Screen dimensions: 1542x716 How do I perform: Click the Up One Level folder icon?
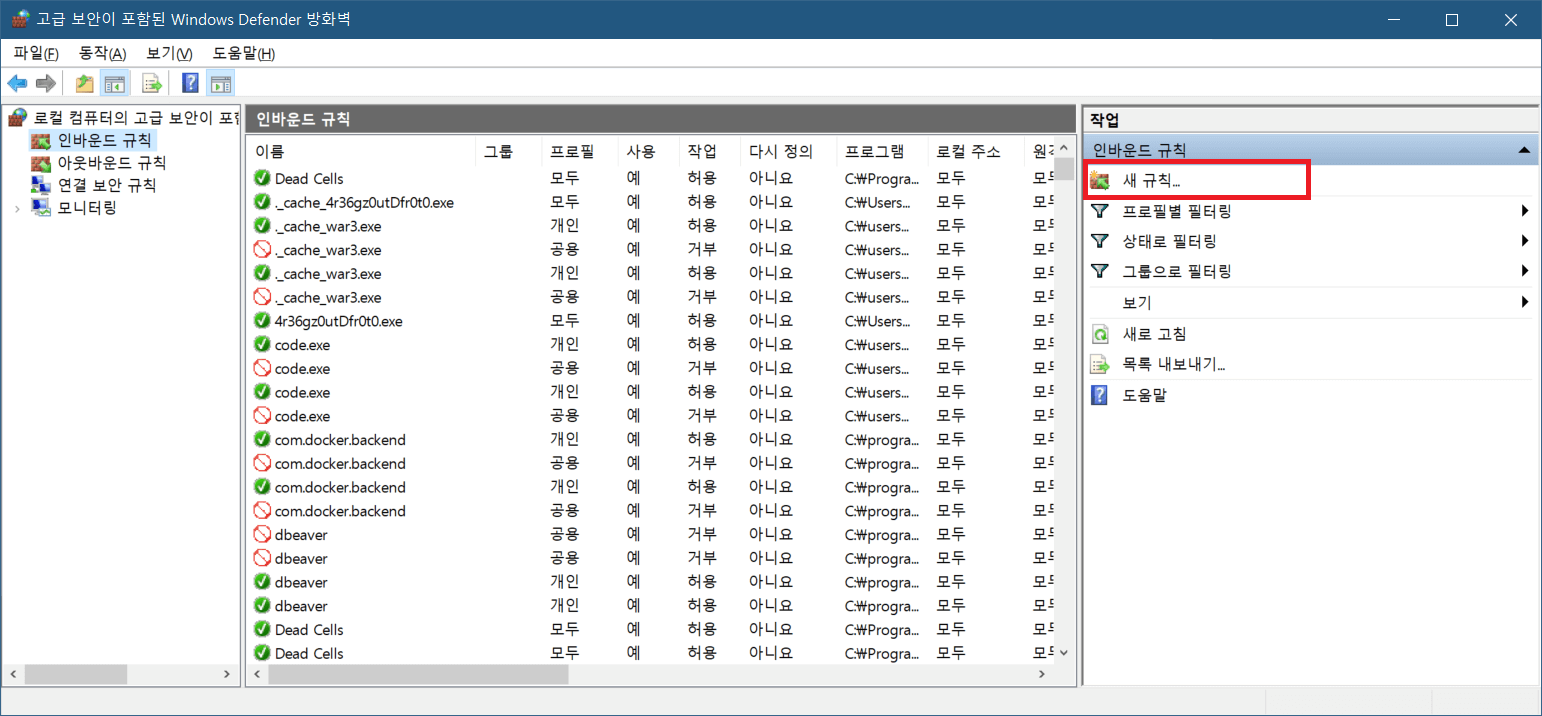point(85,83)
